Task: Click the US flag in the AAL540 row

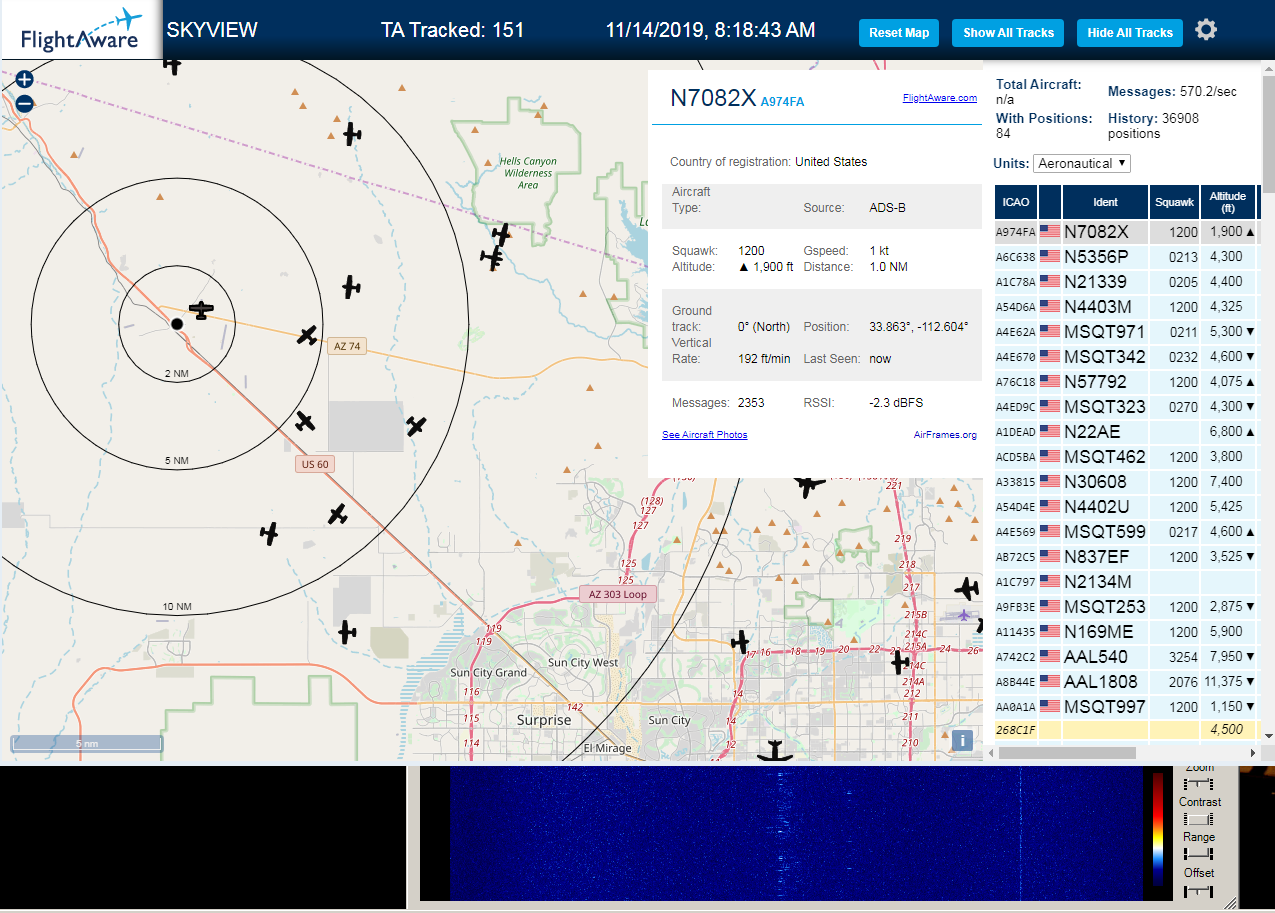Action: point(1050,657)
